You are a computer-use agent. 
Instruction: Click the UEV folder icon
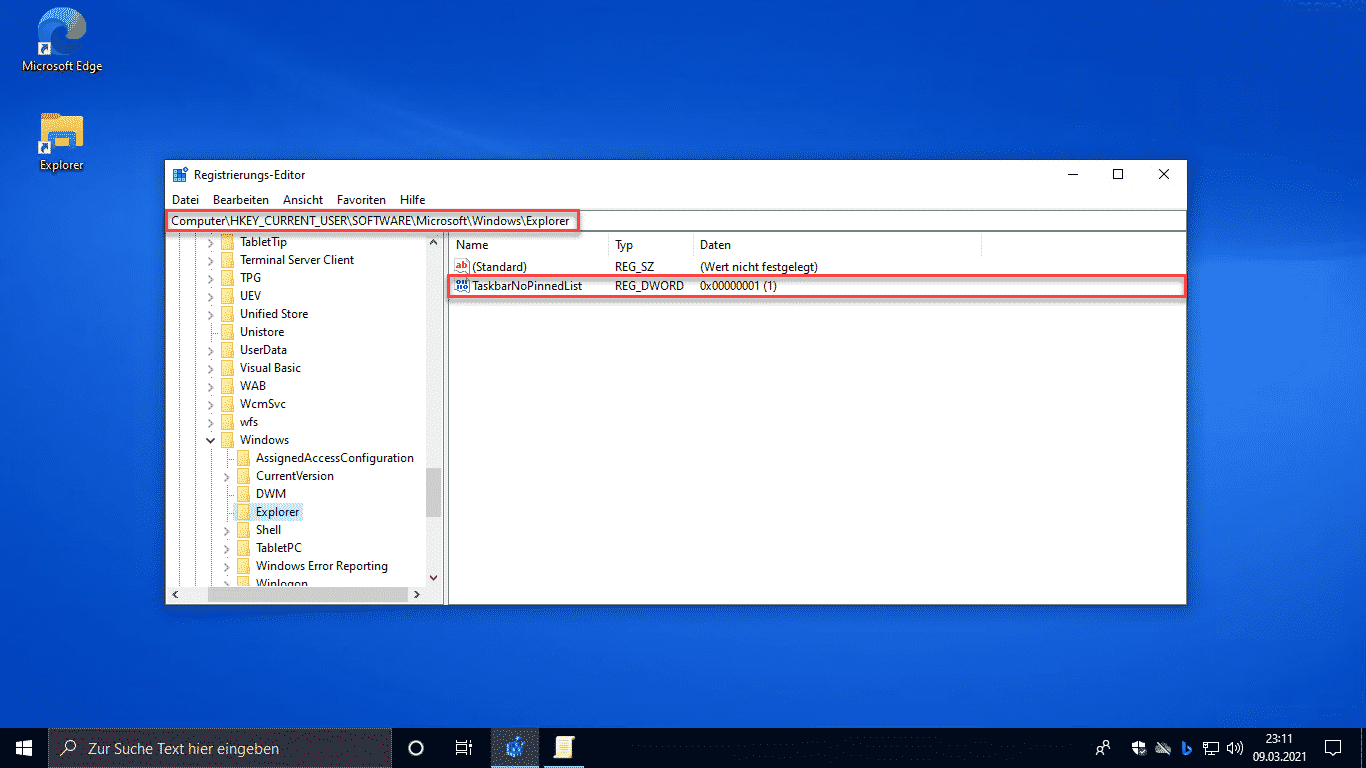click(228, 296)
